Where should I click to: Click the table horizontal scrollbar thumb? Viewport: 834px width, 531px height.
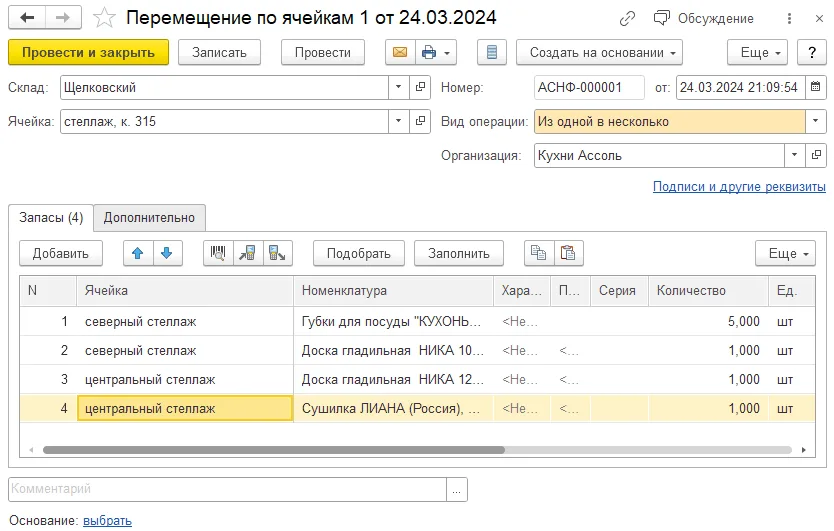pos(273,450)
